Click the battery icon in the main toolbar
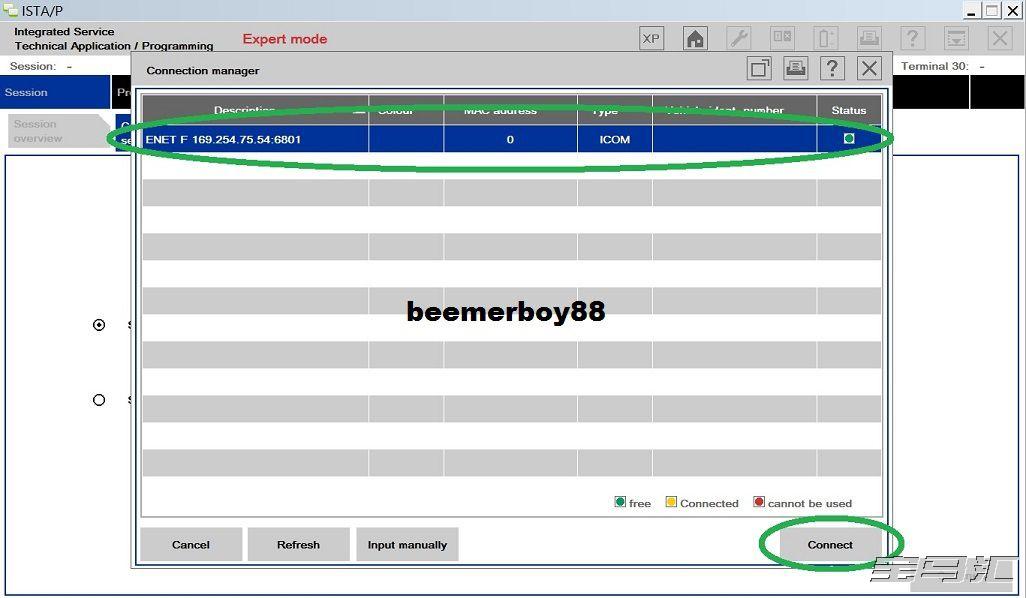The height and width of the screenshot is (598, 1026). point(826,39)
